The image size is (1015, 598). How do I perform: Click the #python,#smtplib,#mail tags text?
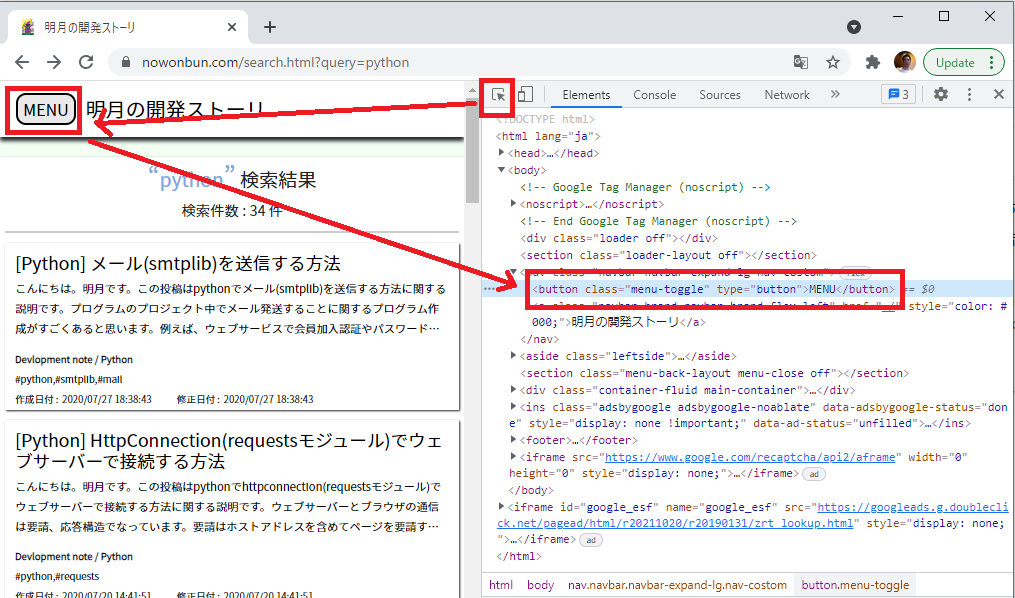tap(69, 379)
